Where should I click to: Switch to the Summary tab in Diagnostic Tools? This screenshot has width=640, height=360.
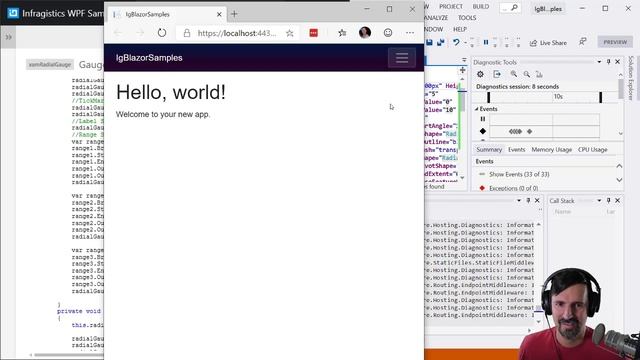pyautogui.click(x=489, y=150)
